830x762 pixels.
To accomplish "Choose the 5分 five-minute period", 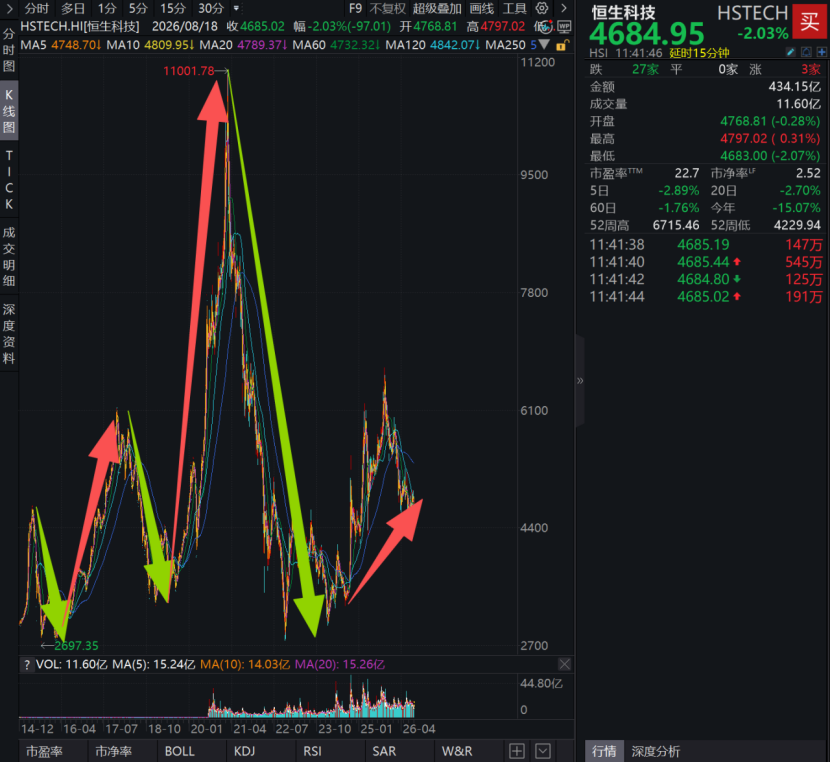I will 138,8.
